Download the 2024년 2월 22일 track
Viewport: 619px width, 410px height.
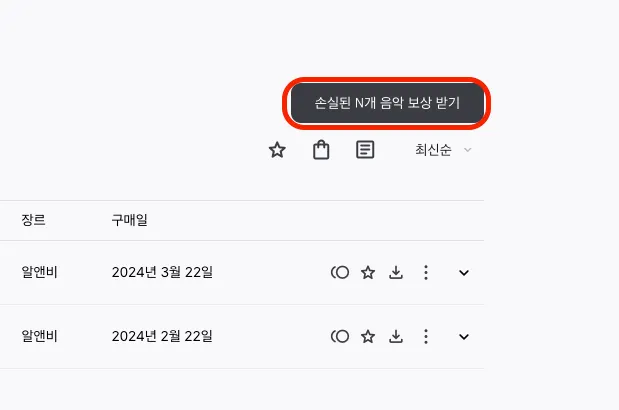[x=396, y=337]
